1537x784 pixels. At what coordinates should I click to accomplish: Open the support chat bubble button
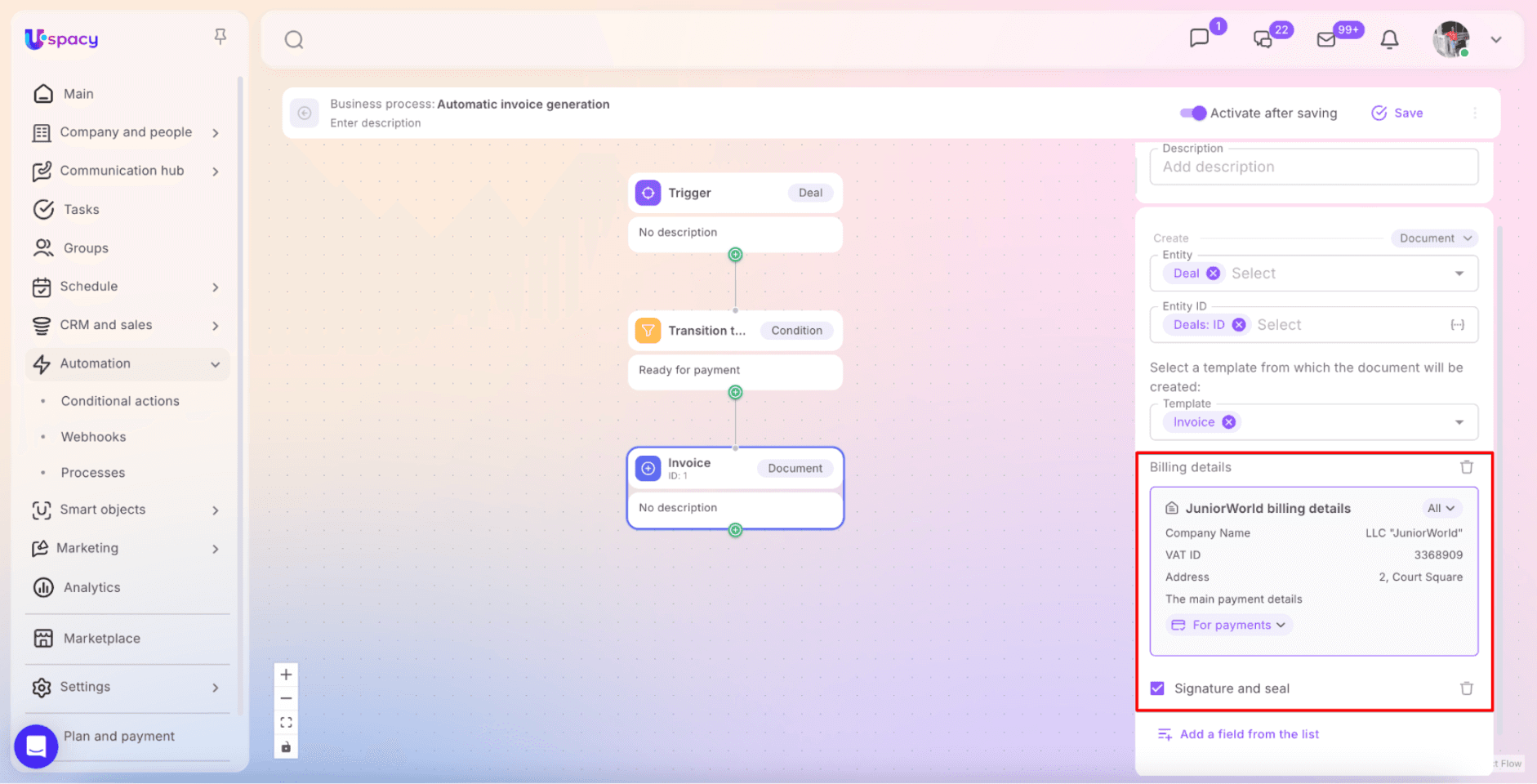(36, 746)
